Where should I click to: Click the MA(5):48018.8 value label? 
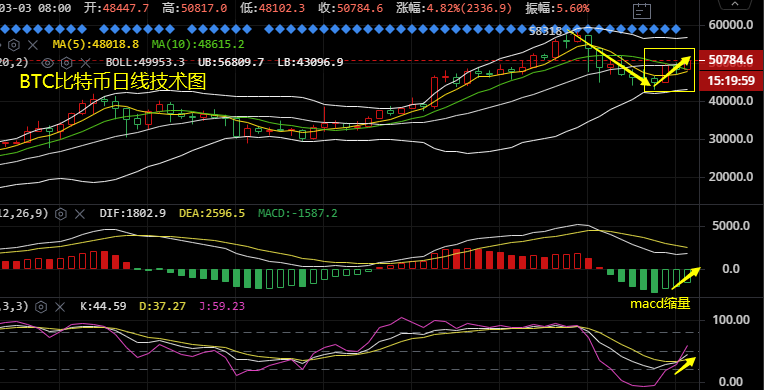point(96,44)
